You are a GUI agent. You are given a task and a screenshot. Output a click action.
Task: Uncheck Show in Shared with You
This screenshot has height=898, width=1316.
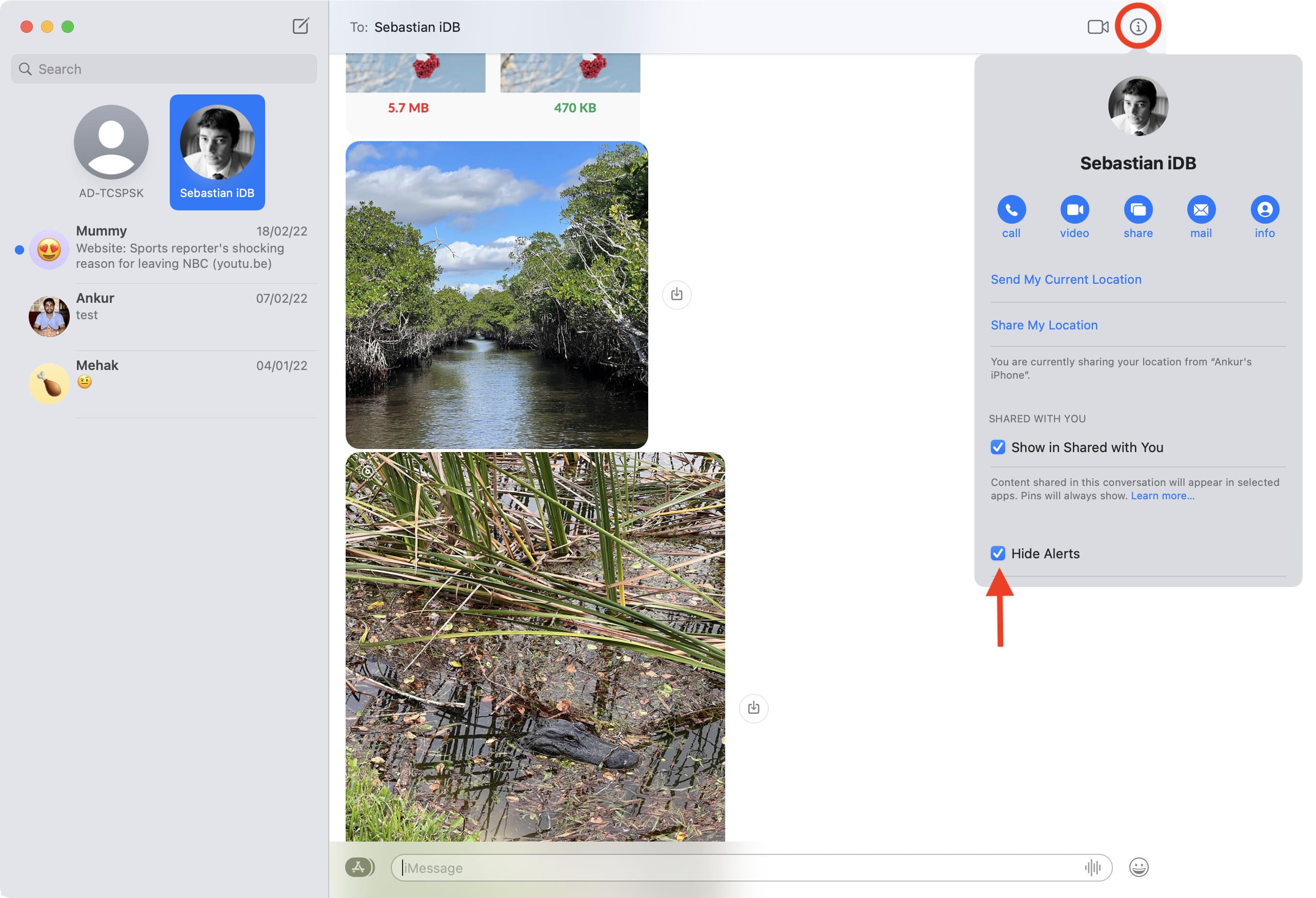[1000, 447]
